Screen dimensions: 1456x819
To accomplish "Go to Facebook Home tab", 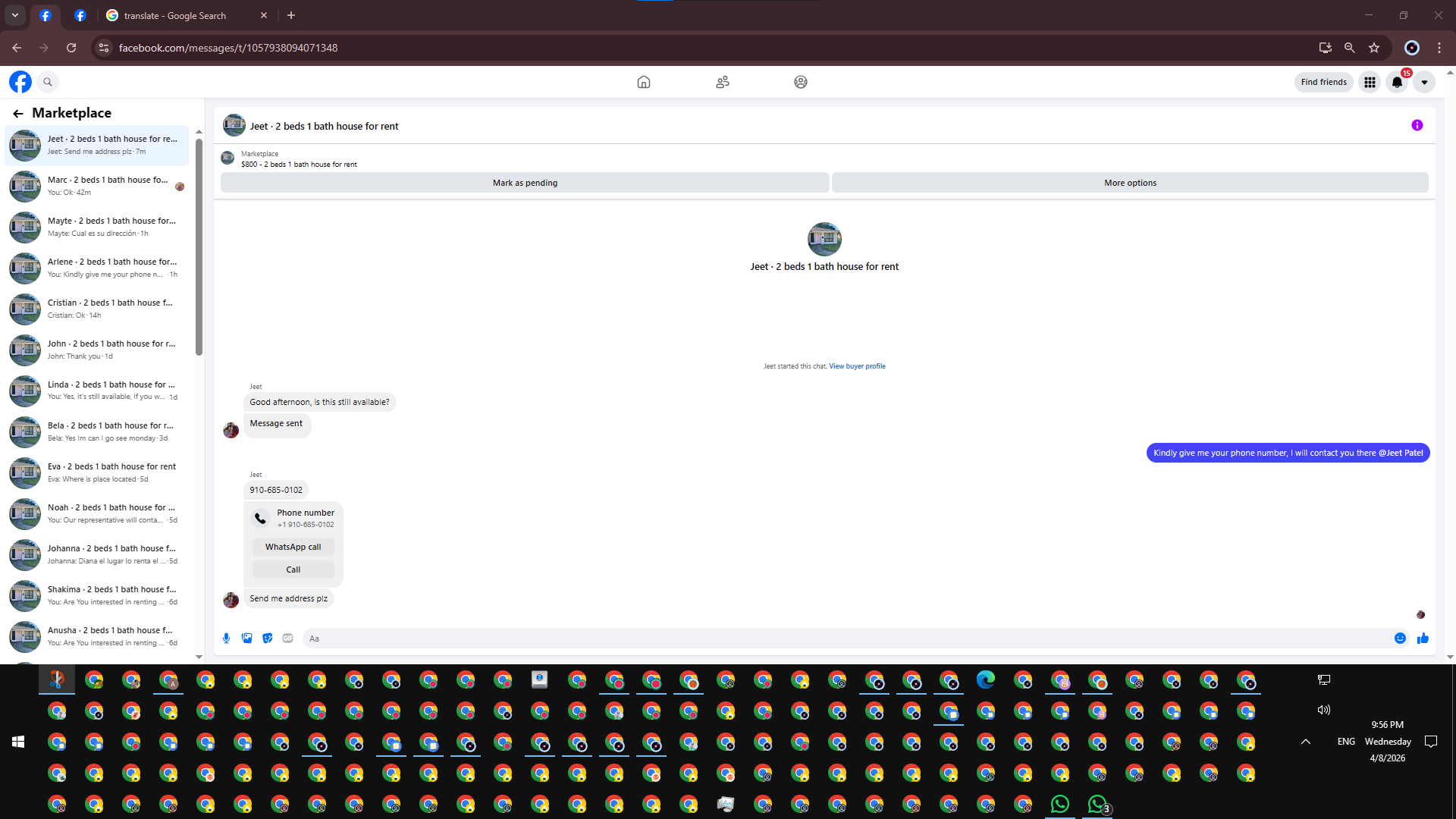I will (x=644, y=82).
